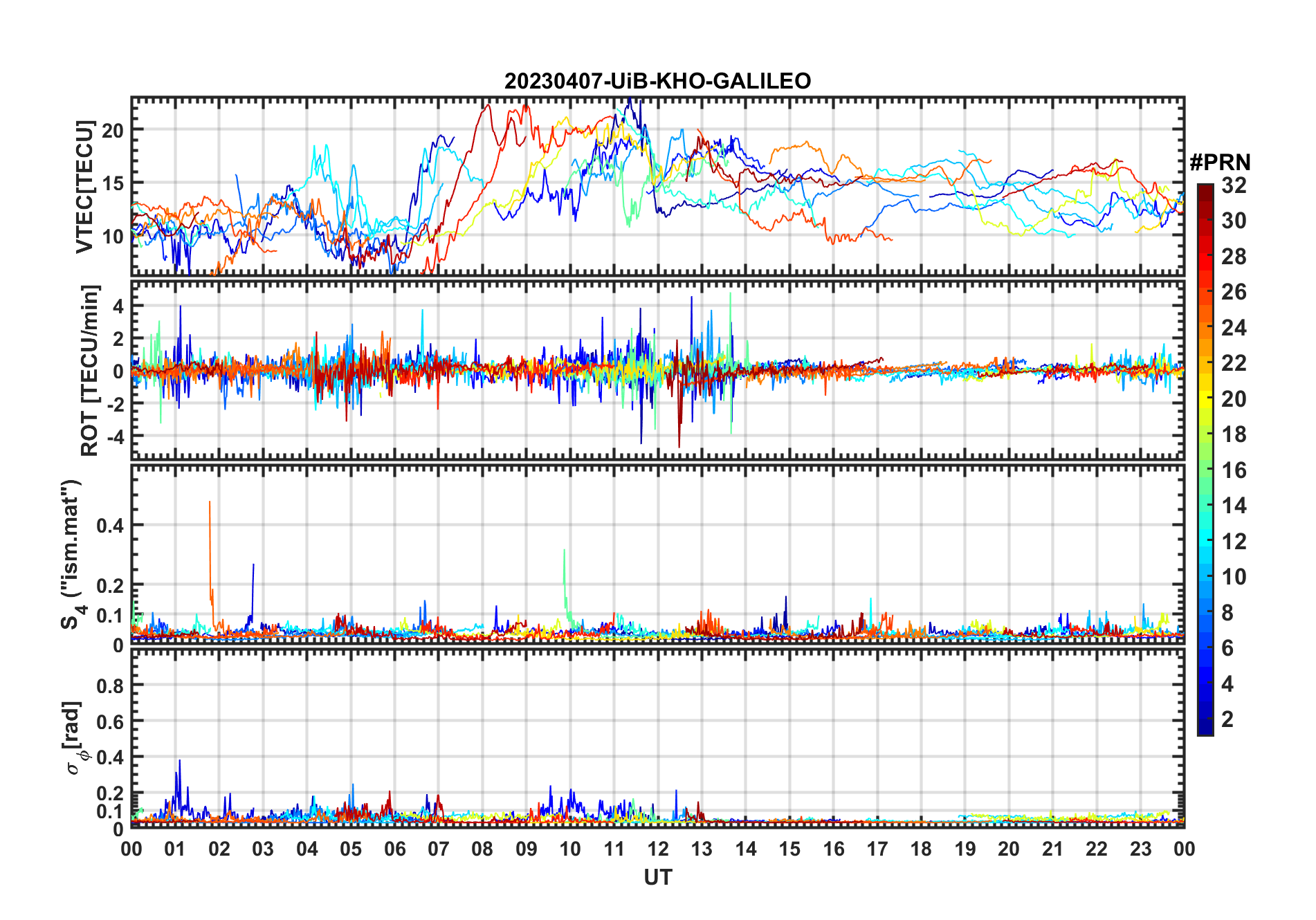Screen dimensions: 1316x920
Task: Click the colorbar tick label 2
Action: [x=1227, y=719]
